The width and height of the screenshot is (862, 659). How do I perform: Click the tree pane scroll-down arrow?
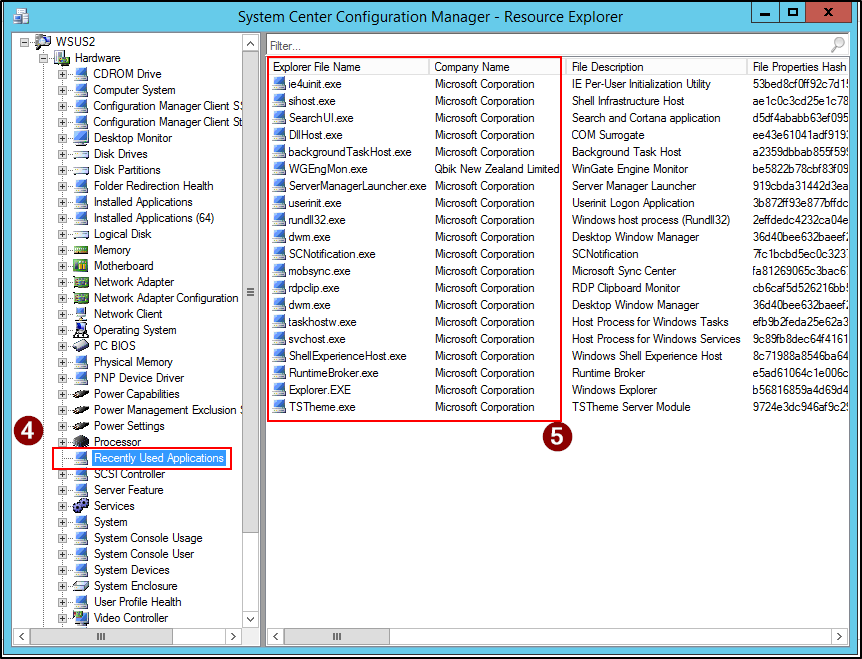[x=250, y=619]
